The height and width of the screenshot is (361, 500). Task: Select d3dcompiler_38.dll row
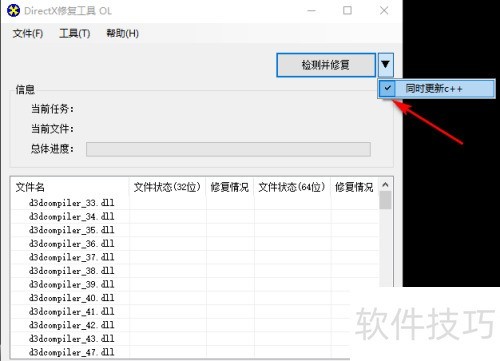pos(195,271)
